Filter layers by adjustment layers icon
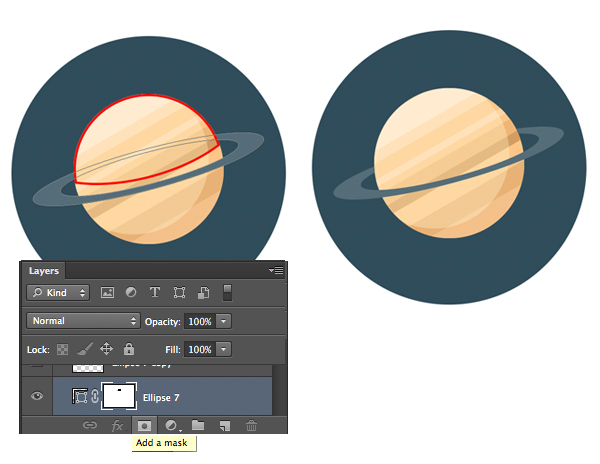 pos(131,293)
